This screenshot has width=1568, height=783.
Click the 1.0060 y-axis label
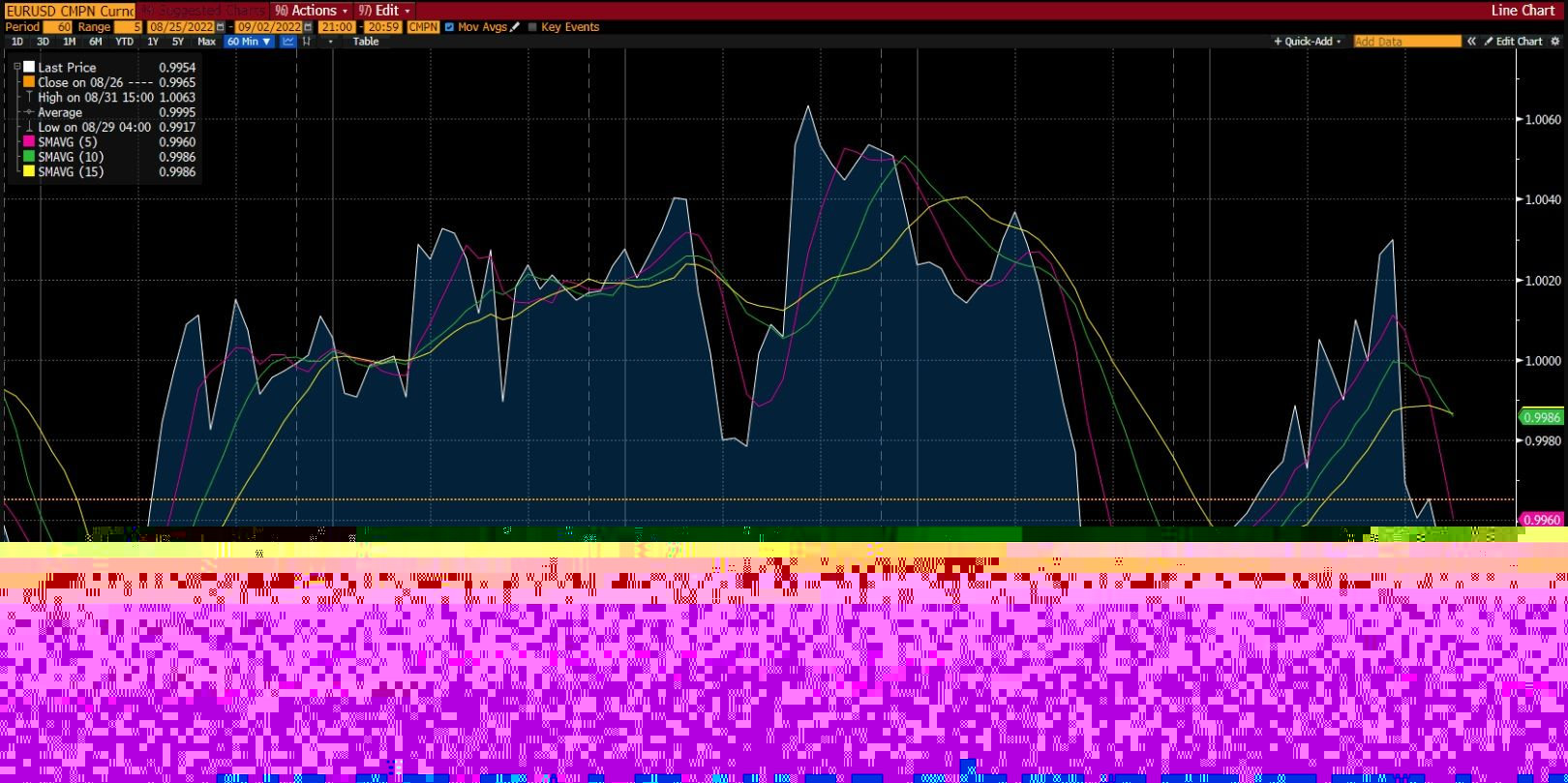pyautogui.click(x=1543, y=120)
